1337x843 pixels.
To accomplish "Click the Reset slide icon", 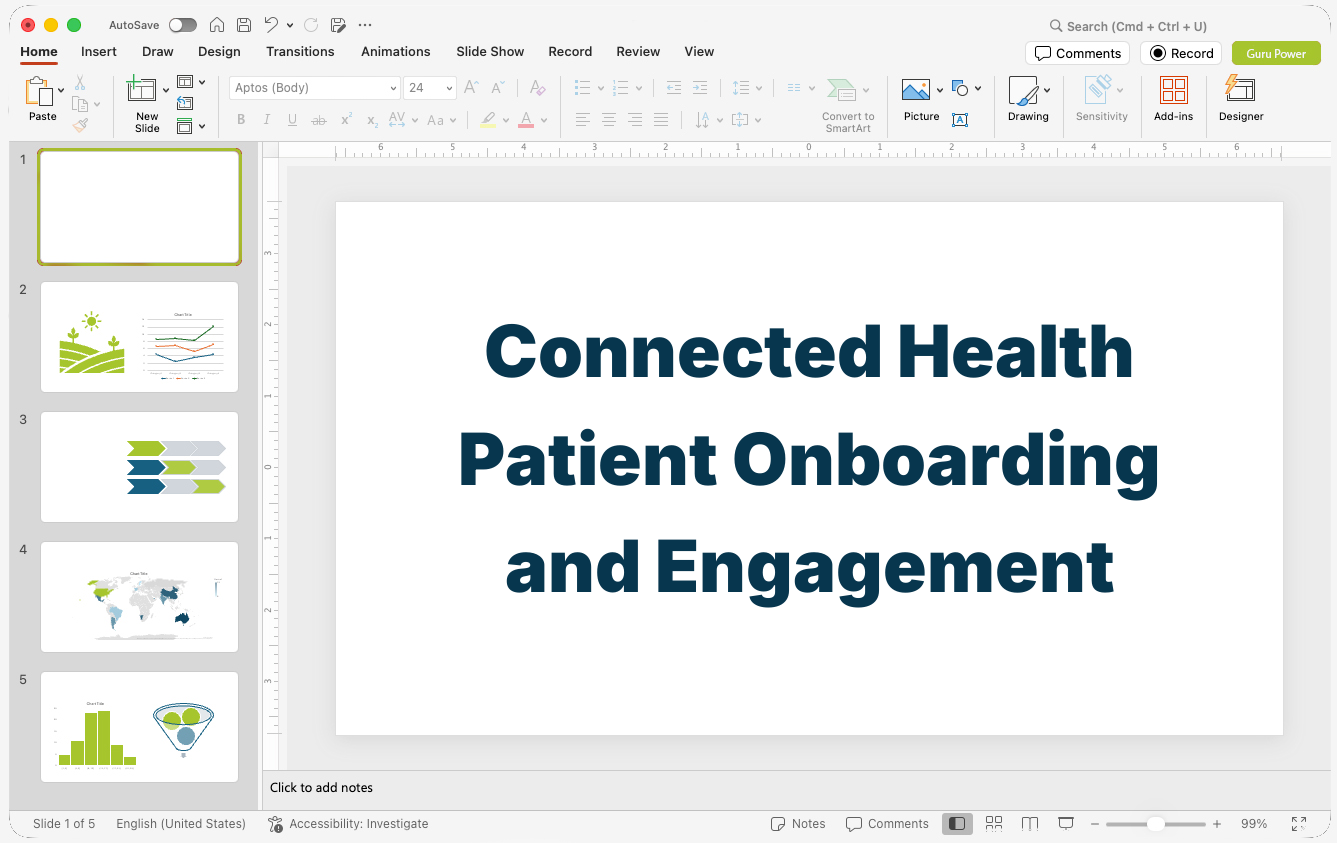I will [185, 103].
